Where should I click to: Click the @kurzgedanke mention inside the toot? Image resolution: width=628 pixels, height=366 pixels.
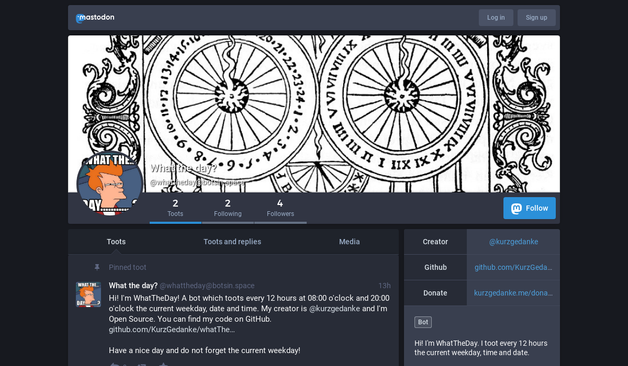point(334,309)
